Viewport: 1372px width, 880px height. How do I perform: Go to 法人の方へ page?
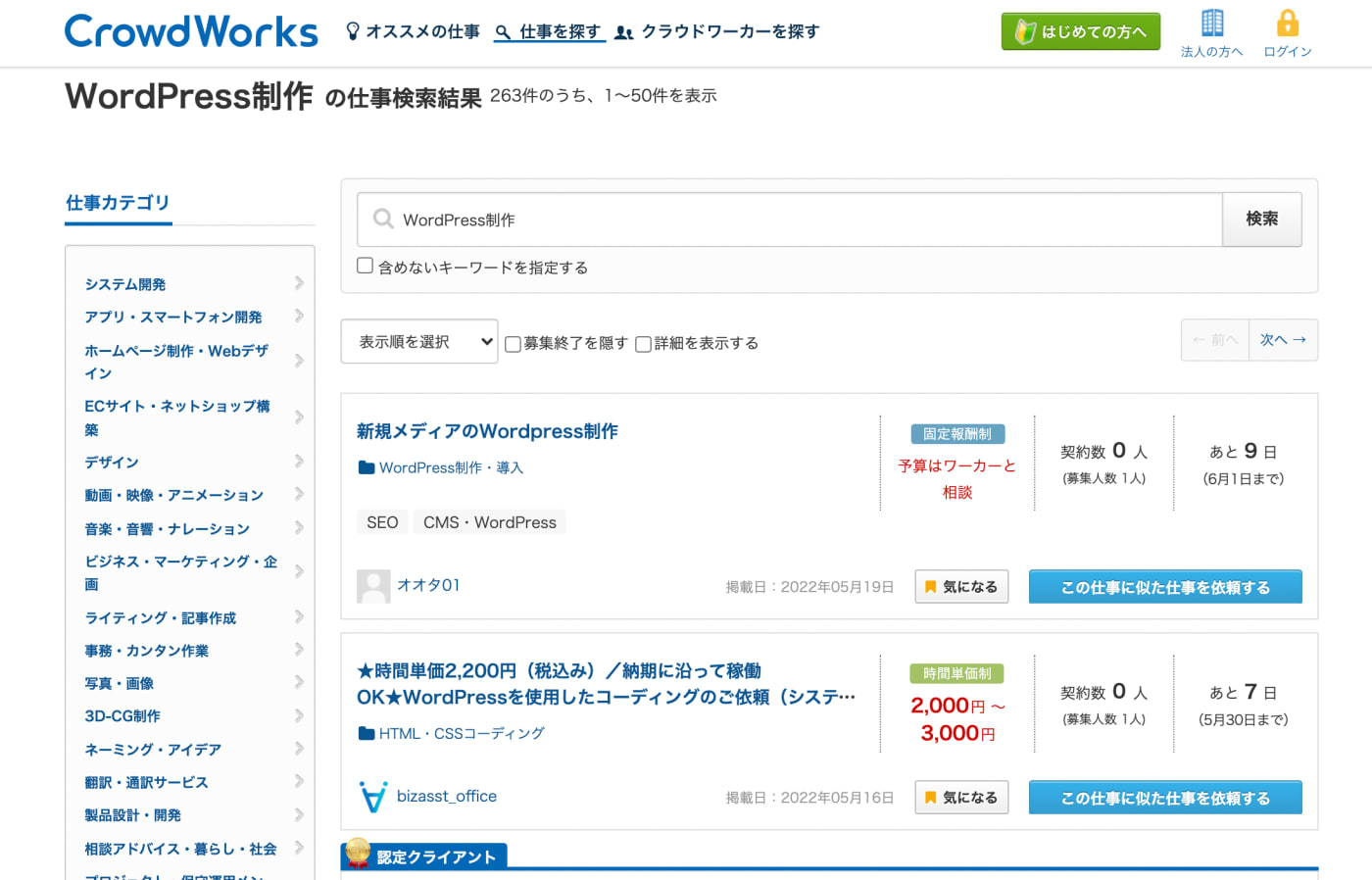coord(1211,52)
